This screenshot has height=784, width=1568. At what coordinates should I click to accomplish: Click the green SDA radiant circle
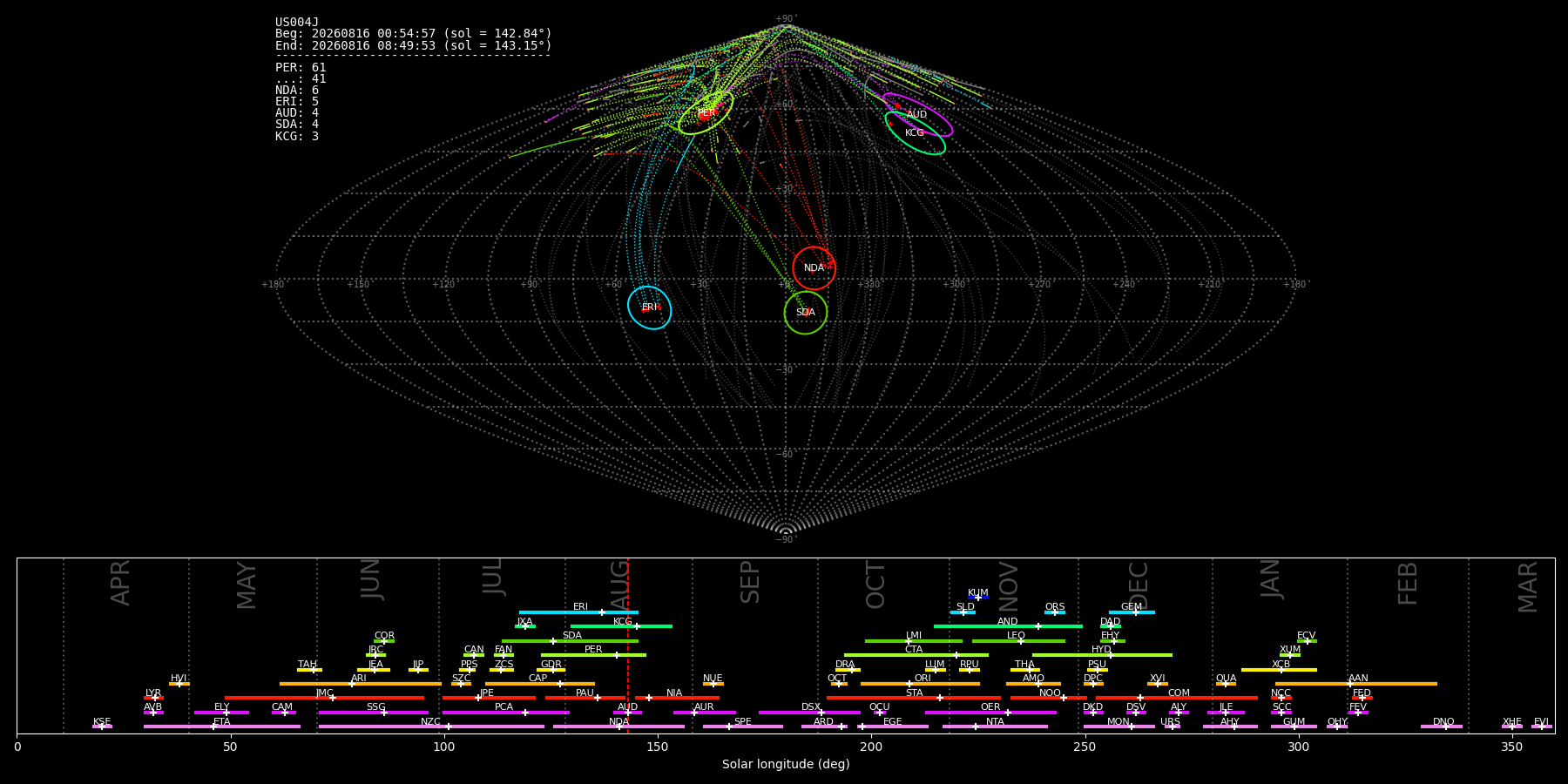(x=806, y=312)
